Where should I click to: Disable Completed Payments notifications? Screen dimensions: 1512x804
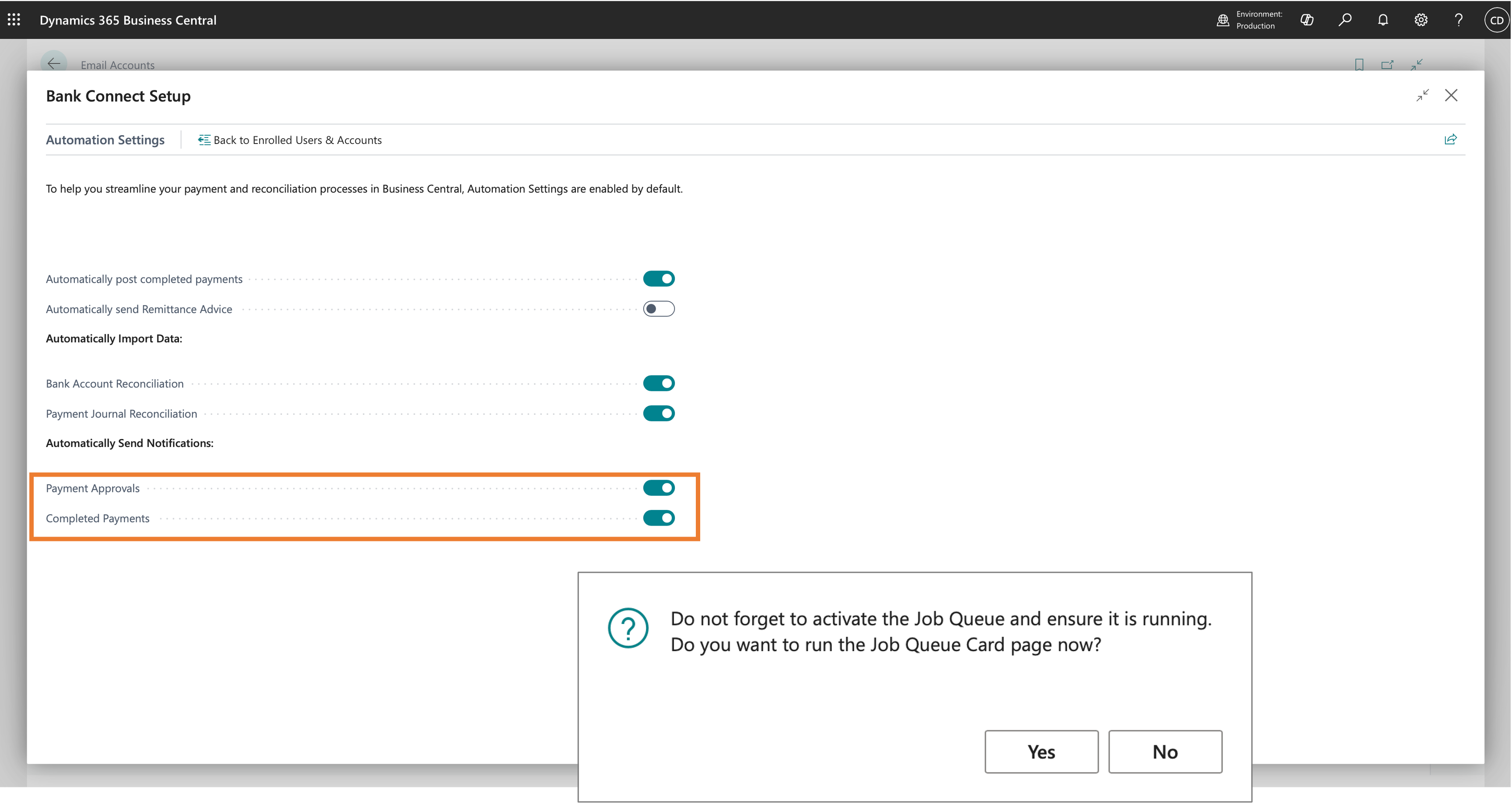coord(659,518)
